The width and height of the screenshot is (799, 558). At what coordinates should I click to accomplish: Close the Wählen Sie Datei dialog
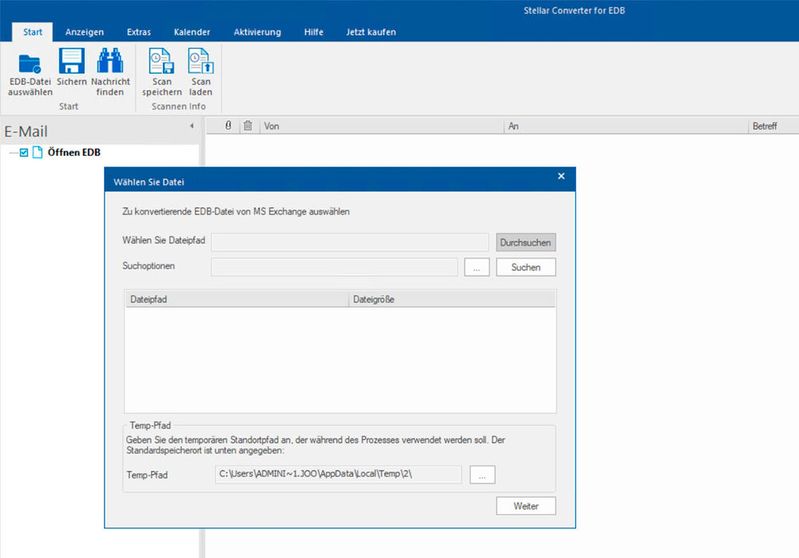[x=561, y=176]
